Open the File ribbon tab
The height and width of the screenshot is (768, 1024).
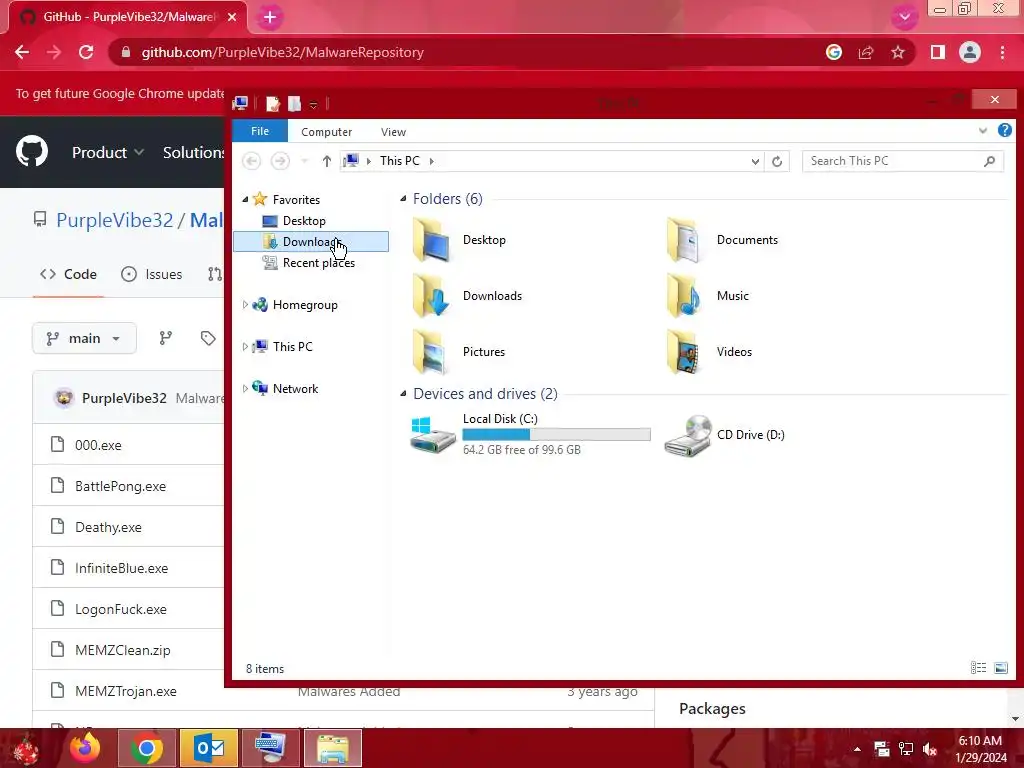[260, 131]
